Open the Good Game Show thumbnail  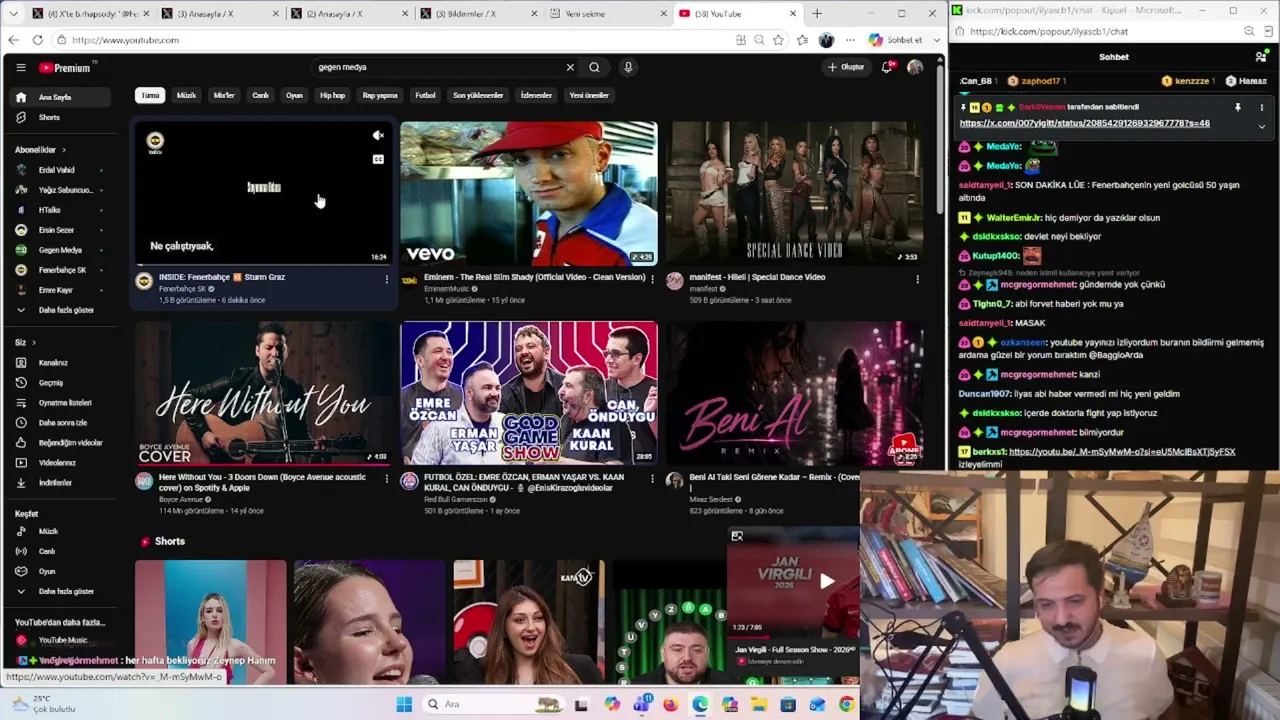(529, 393)
